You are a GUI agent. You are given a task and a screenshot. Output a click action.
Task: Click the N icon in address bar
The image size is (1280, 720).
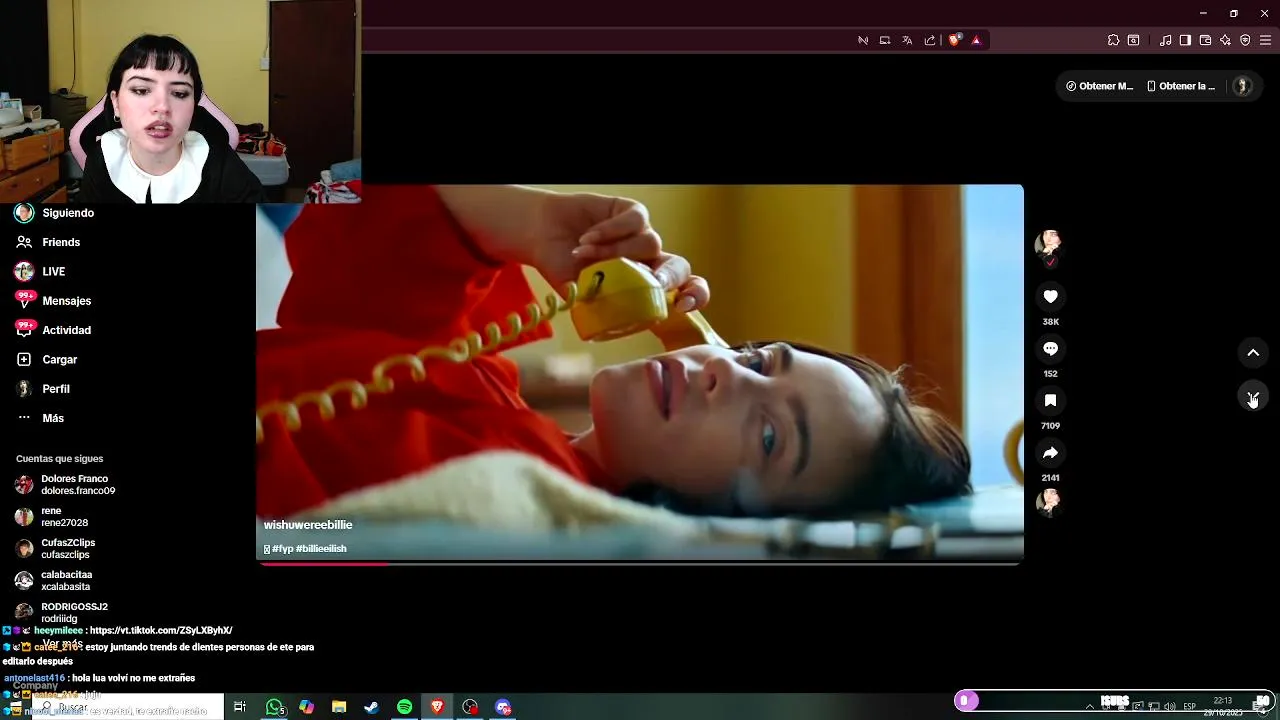(x=863, y=40)
